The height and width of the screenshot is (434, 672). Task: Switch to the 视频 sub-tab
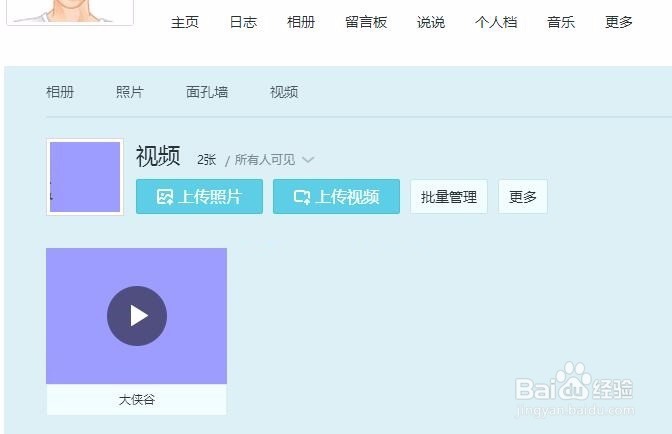(x=284, y=92)
